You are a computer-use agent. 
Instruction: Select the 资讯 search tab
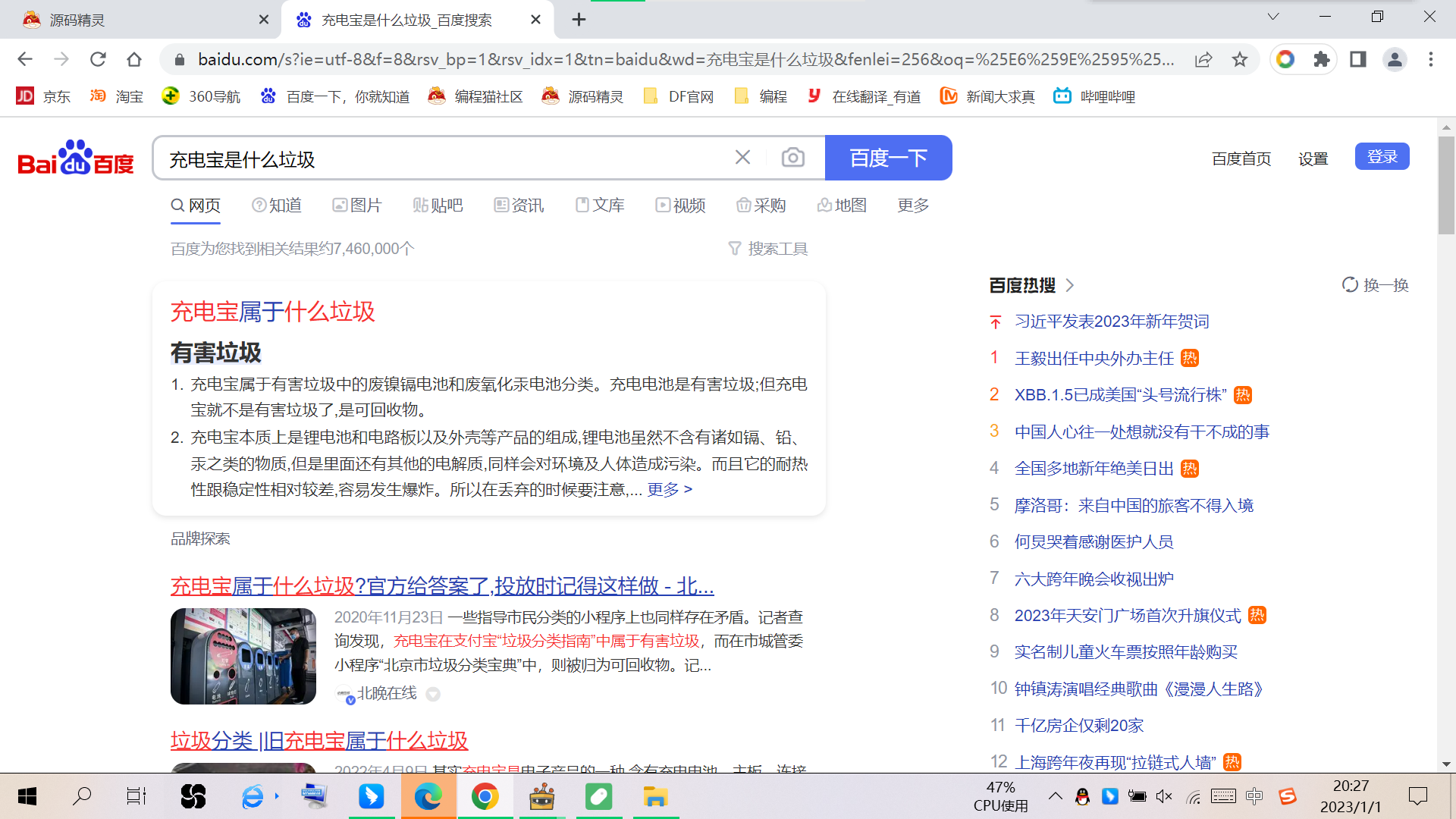pos(519,206)
